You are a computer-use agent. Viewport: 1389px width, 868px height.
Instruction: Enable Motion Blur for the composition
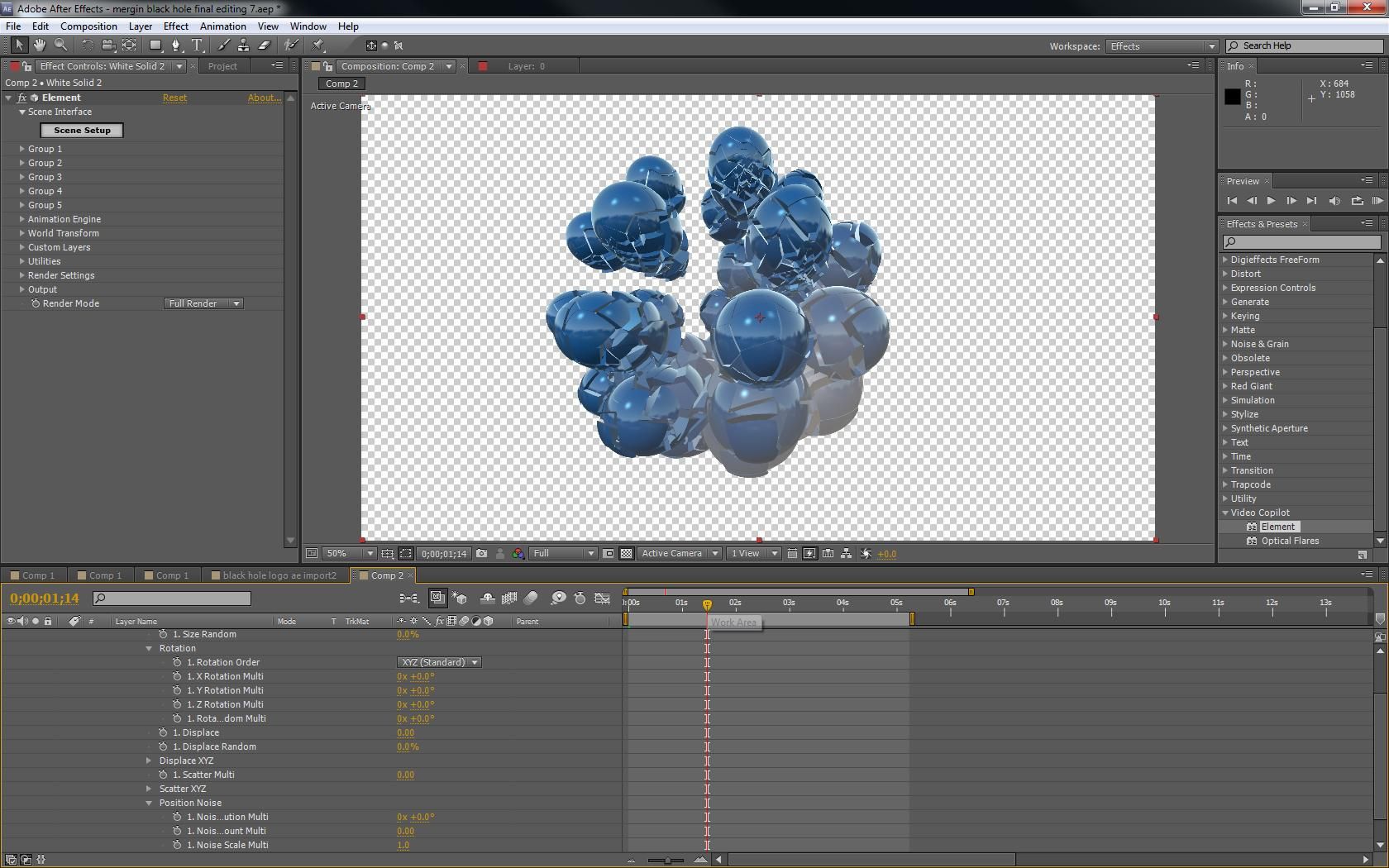tap(531, 599)
